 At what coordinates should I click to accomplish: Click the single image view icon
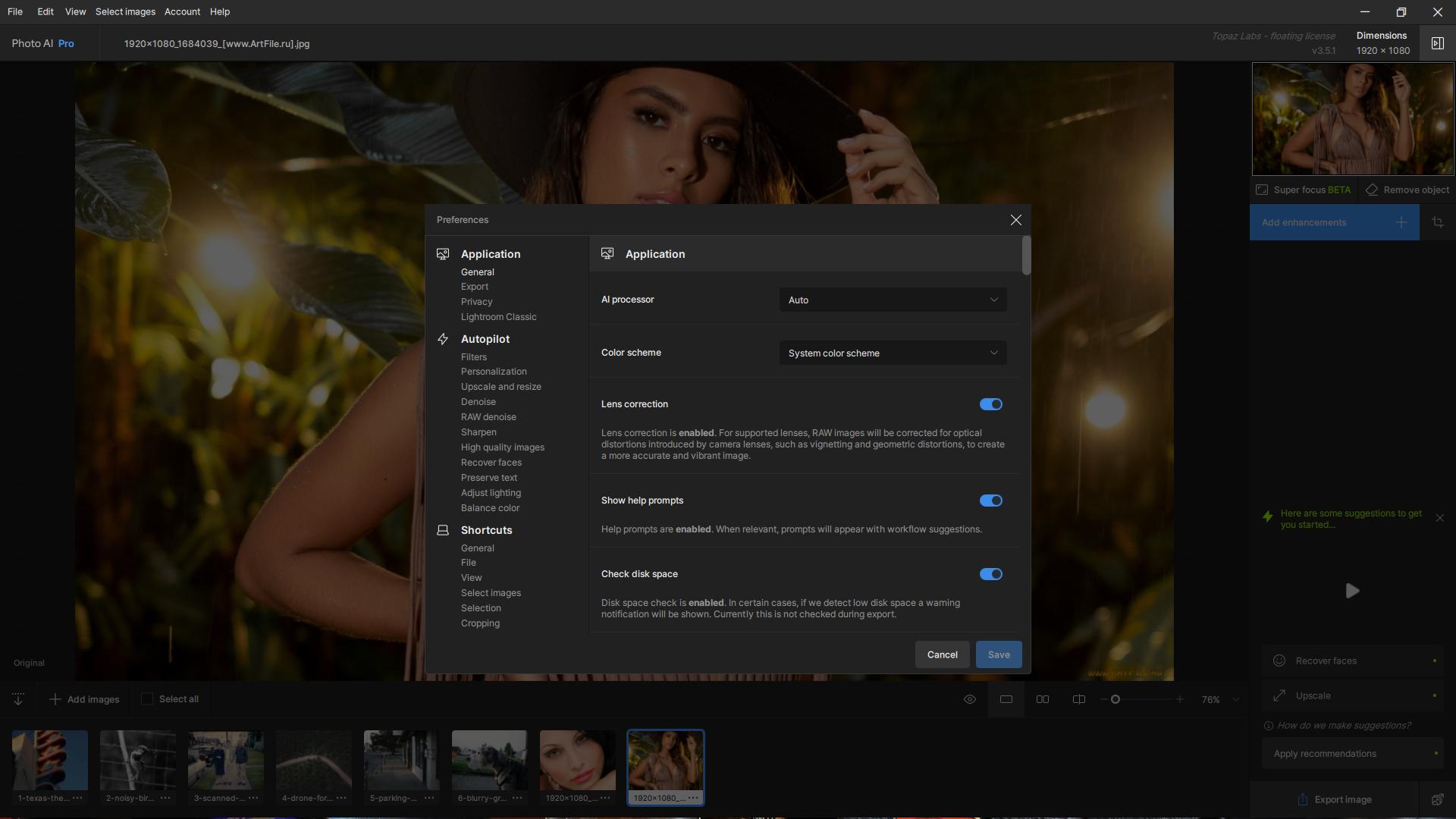(x=1006, y=699)
